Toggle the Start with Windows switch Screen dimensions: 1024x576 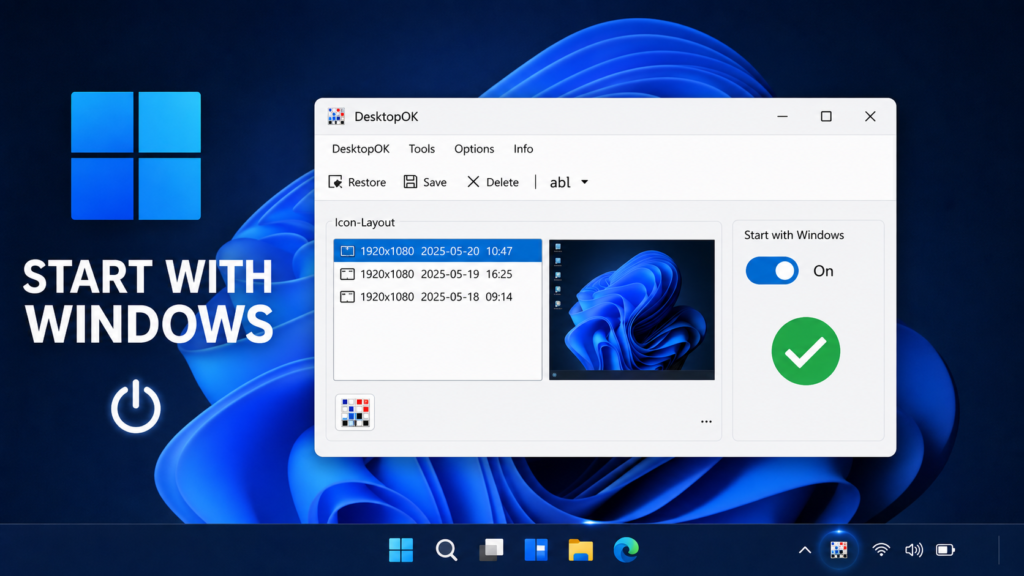point(772,270)
